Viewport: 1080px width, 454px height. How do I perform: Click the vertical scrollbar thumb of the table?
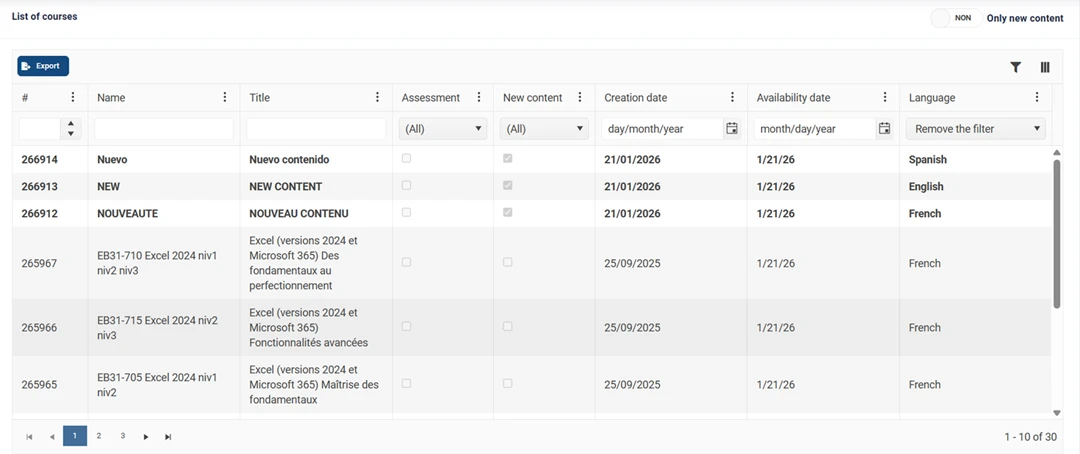(x=1057, y=233)
